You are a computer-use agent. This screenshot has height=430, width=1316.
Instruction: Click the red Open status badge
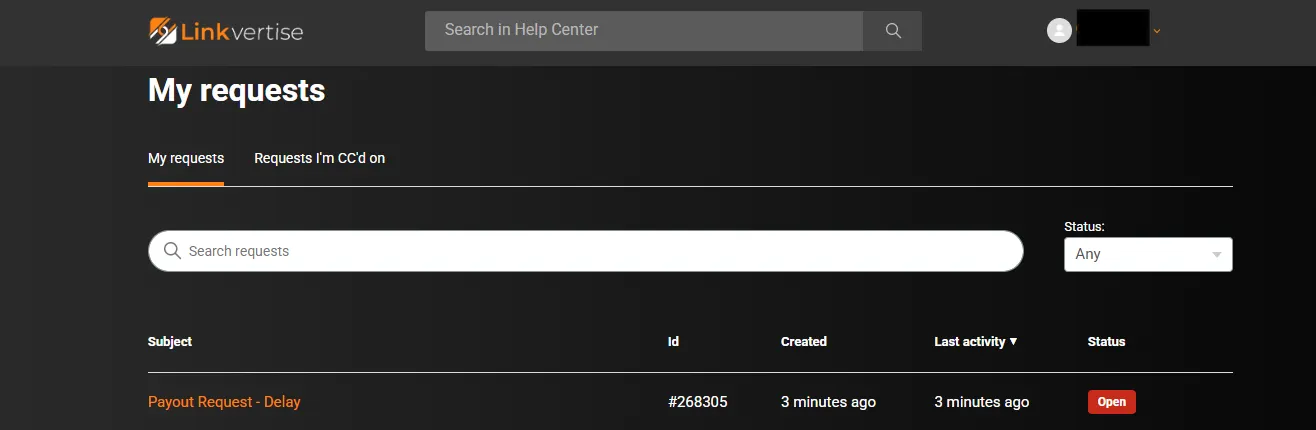[x=1111, y=402]
